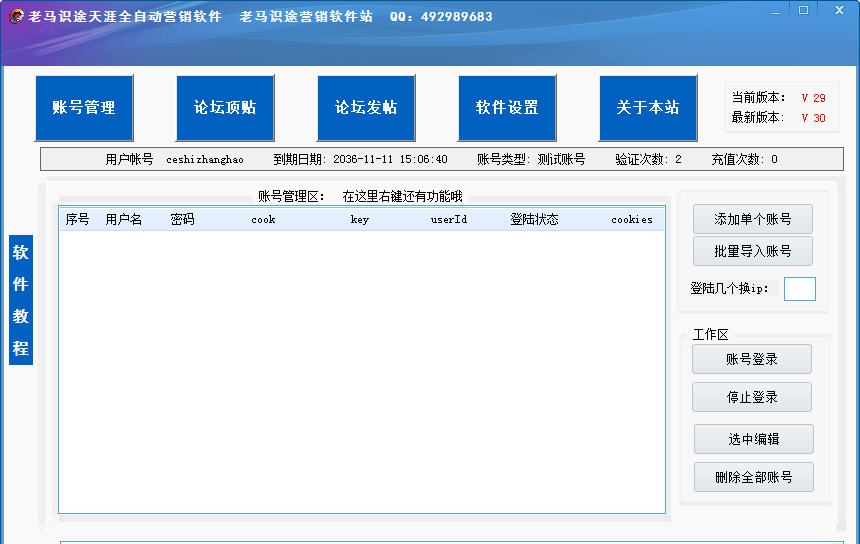The width and height of the screenshot is (860, 544).
Task: Click the 密码 column header
Action: pos(182,219)
